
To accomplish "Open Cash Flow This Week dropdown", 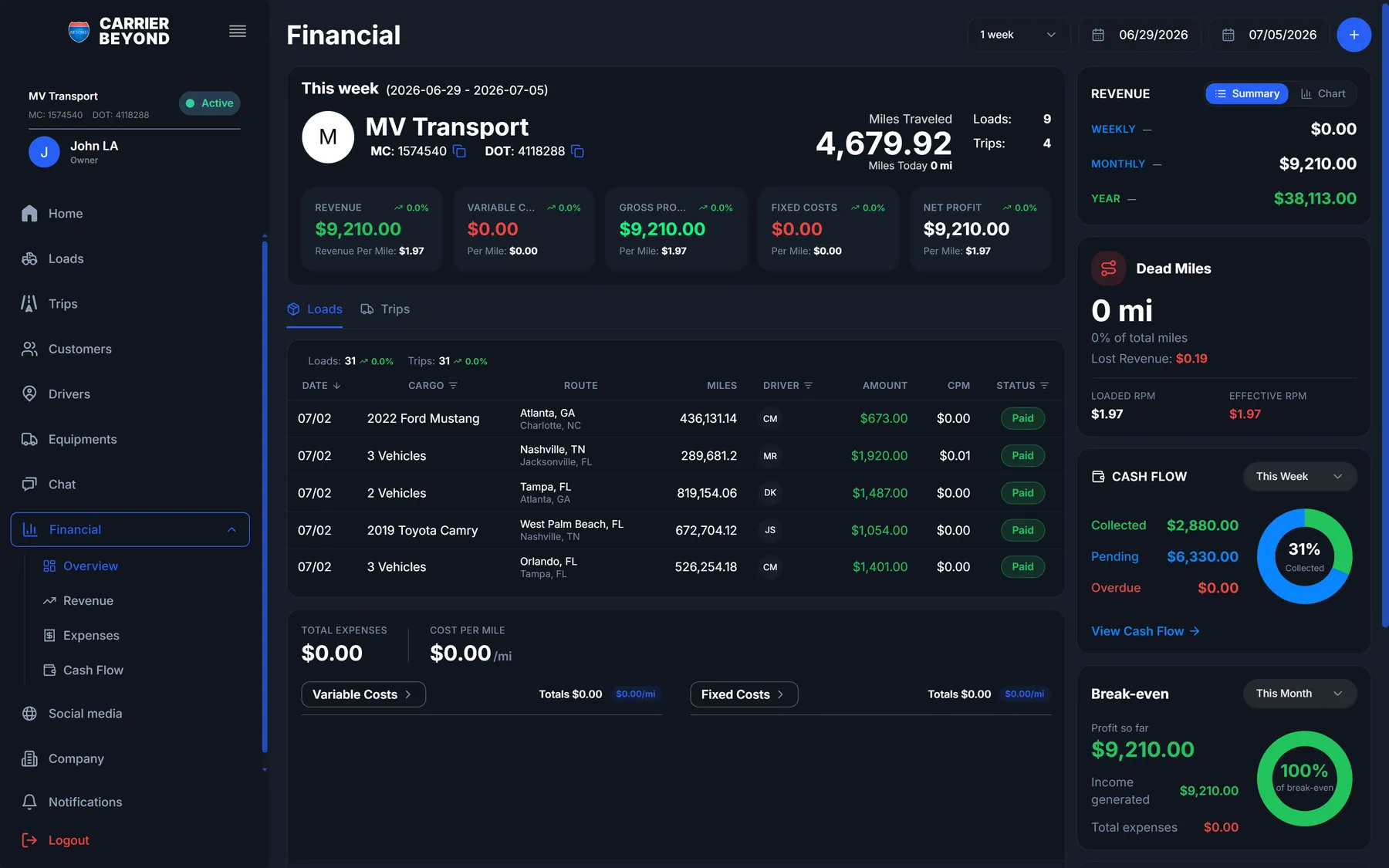I will click(x=1299, y=477).
